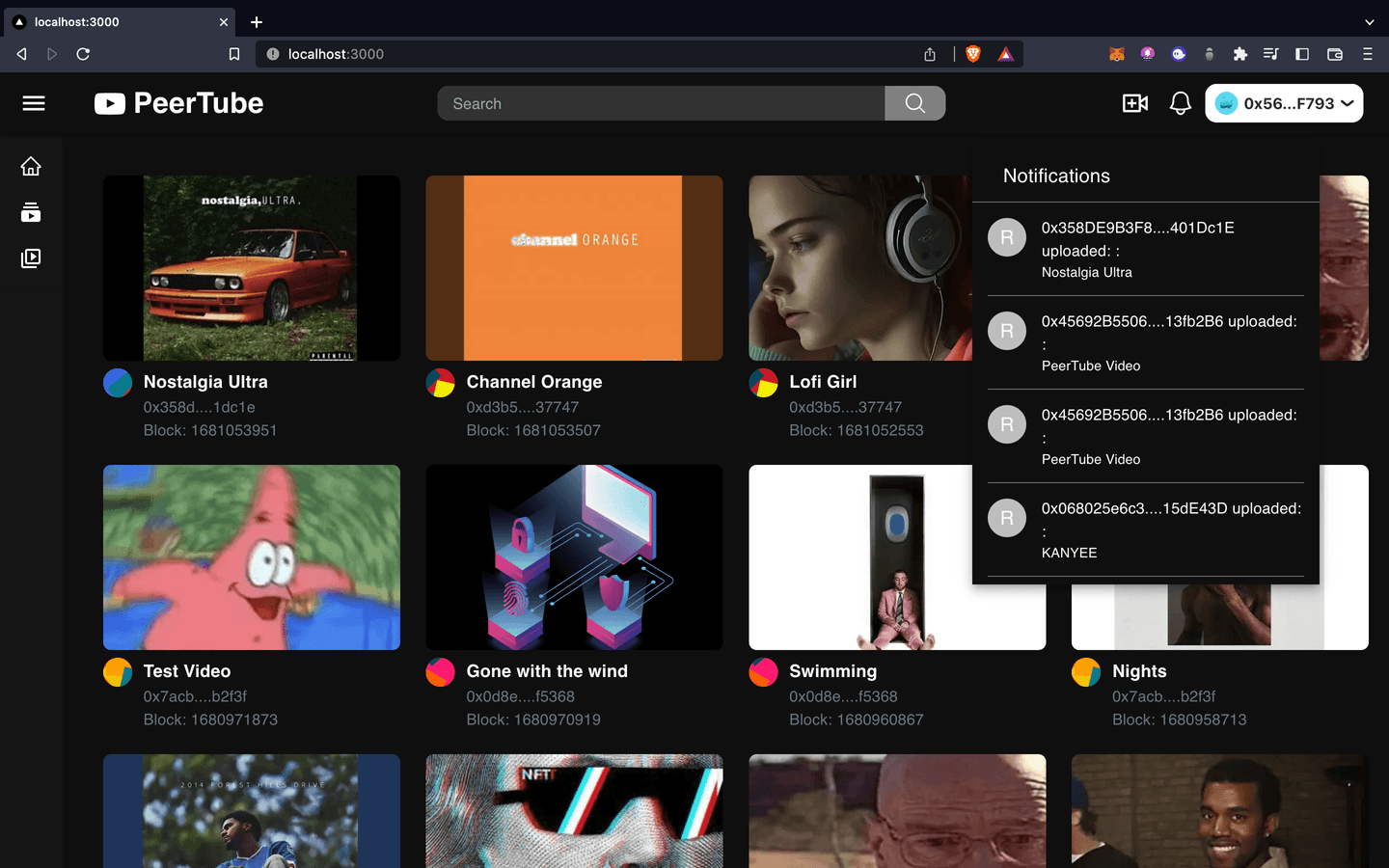Expand the 0x56...F793 wallet dropdown

pyautogui.click(x=1284, y=103)
